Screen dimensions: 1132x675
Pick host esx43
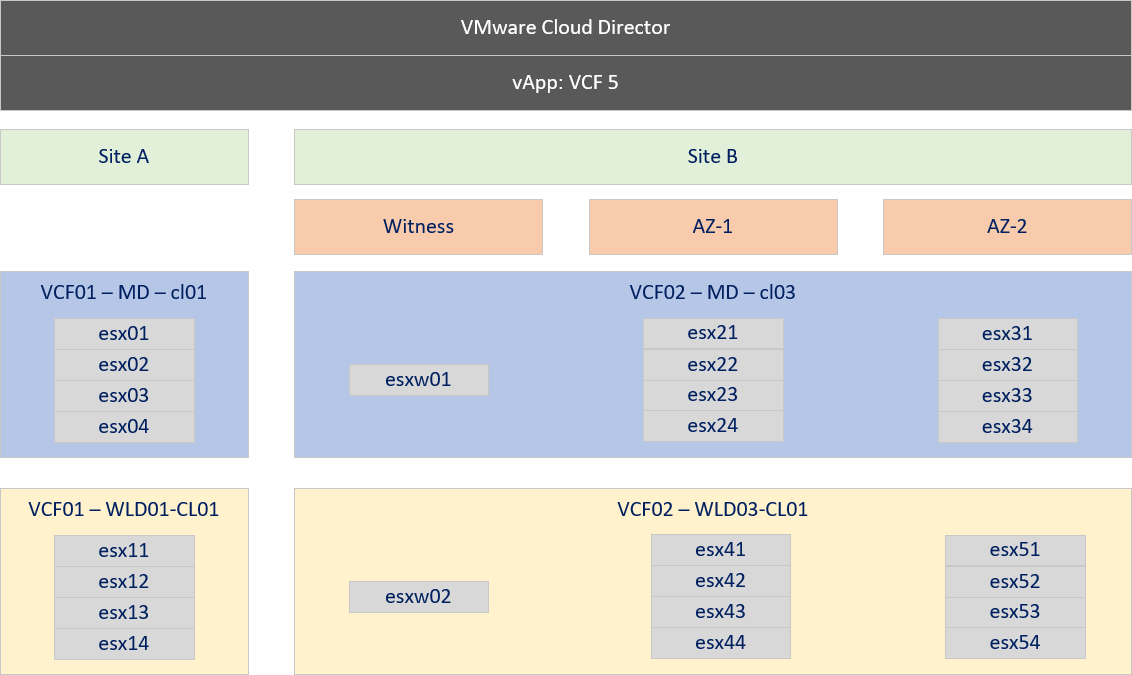point(720,612)
